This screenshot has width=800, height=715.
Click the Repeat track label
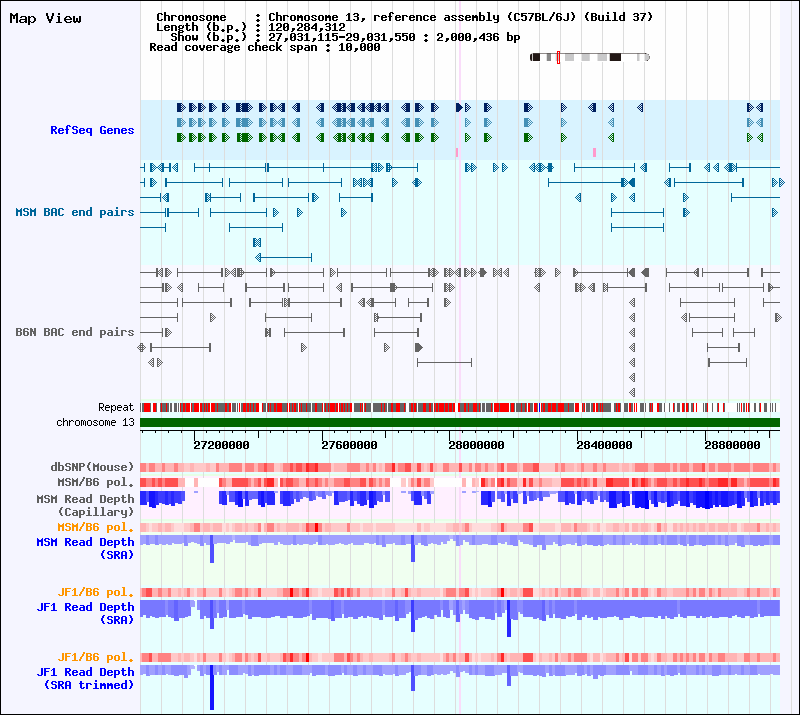116,407
